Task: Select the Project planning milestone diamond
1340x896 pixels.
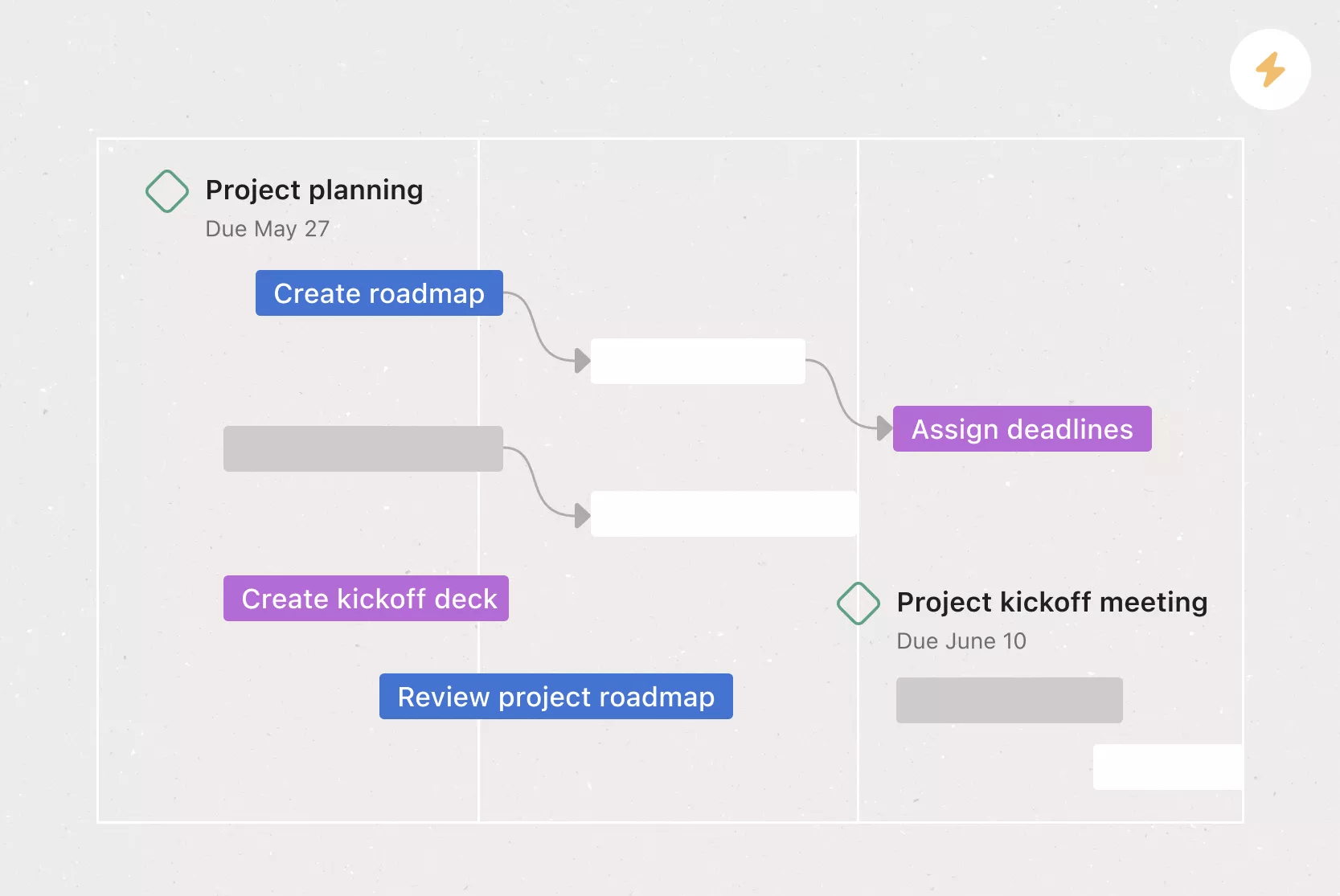Action: tap(167, 191)
